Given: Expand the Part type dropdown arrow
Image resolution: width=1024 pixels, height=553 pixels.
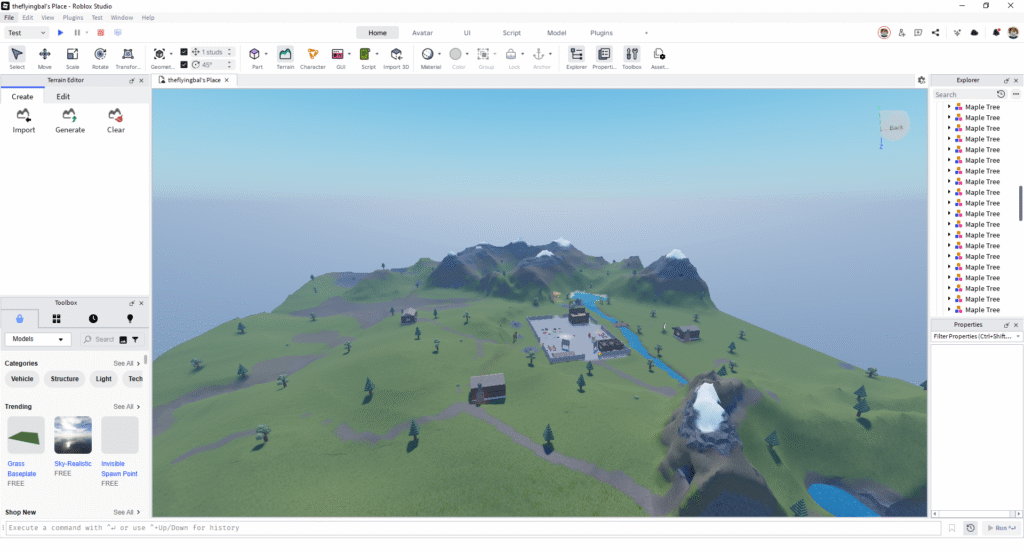Looking at the screenshot, I should coord(266,54).
